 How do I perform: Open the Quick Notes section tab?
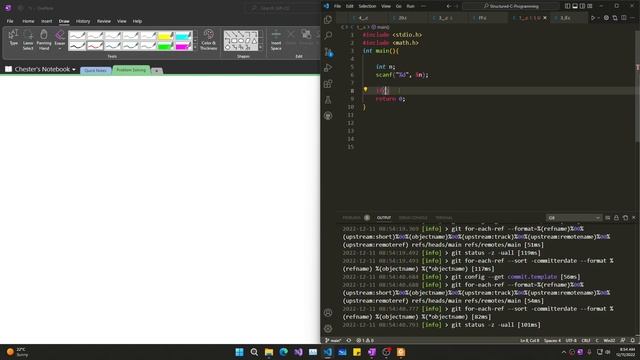point(96,70)
